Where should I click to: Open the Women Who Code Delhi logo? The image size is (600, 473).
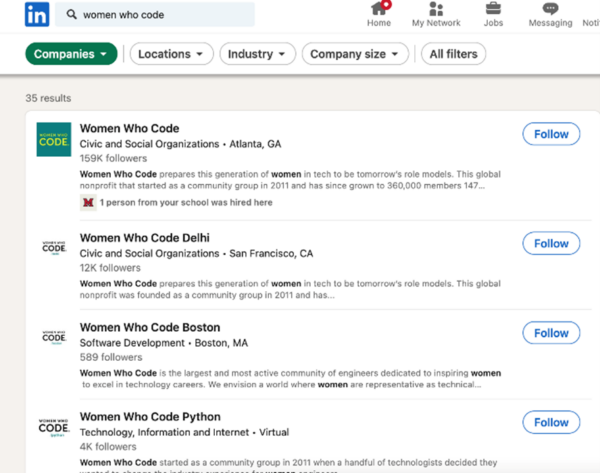[54, 248]
